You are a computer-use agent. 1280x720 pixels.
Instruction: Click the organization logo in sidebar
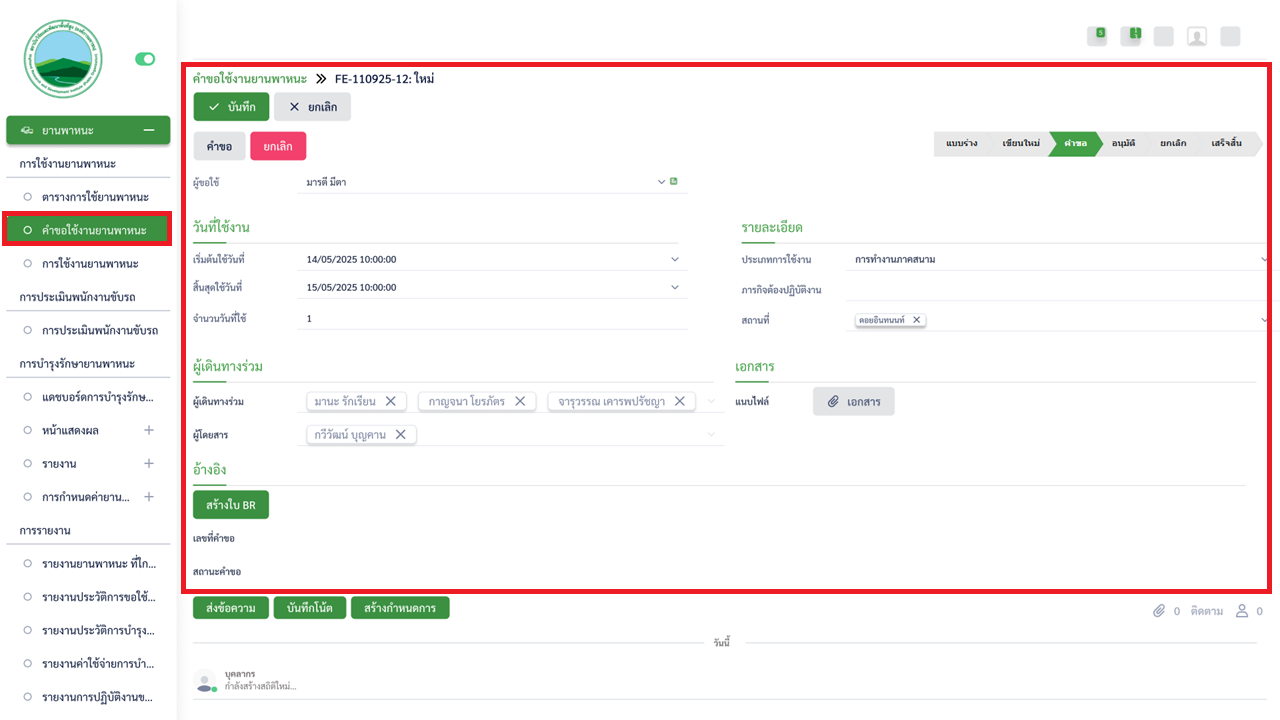(63, 59)
